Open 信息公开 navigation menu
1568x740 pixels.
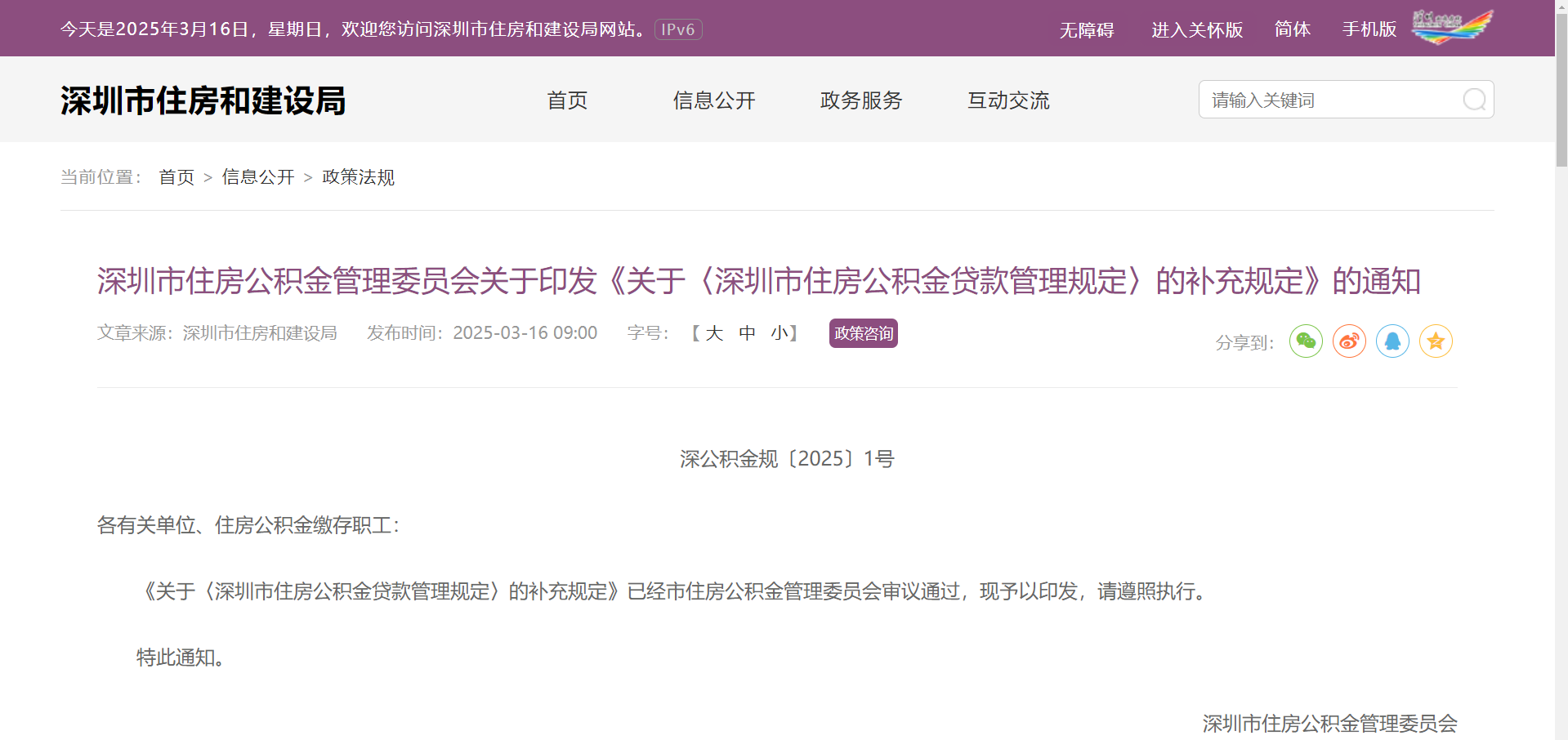(714, 100)
